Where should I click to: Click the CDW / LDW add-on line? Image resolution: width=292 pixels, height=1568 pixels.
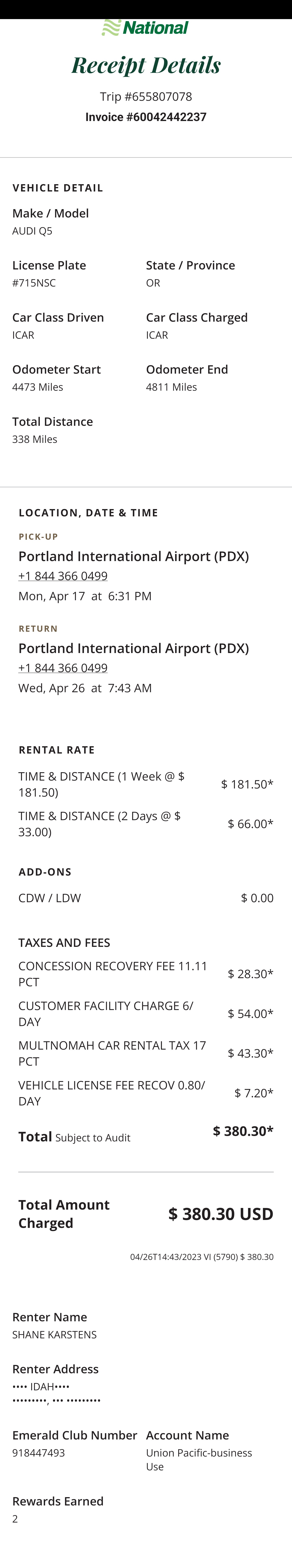pos(50,898)
